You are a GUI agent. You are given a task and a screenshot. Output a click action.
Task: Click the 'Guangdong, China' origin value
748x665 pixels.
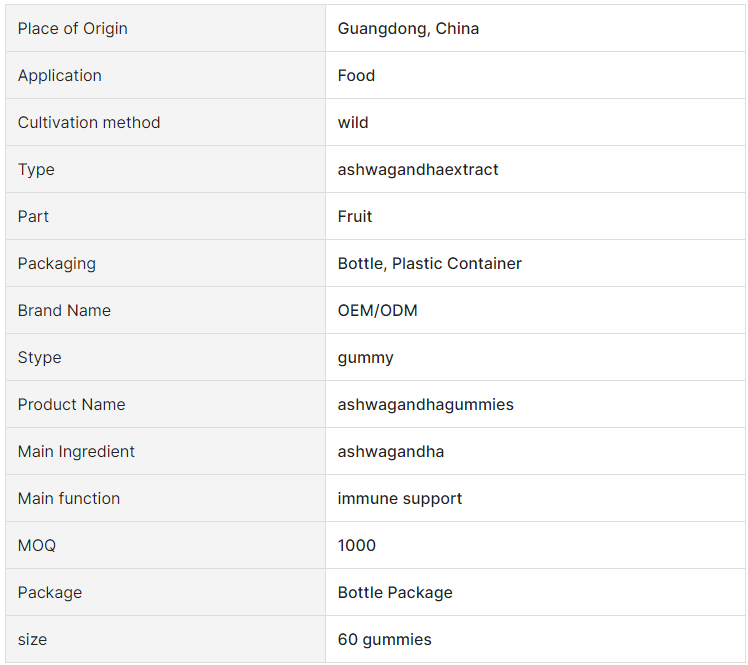(x=408, y=29)
